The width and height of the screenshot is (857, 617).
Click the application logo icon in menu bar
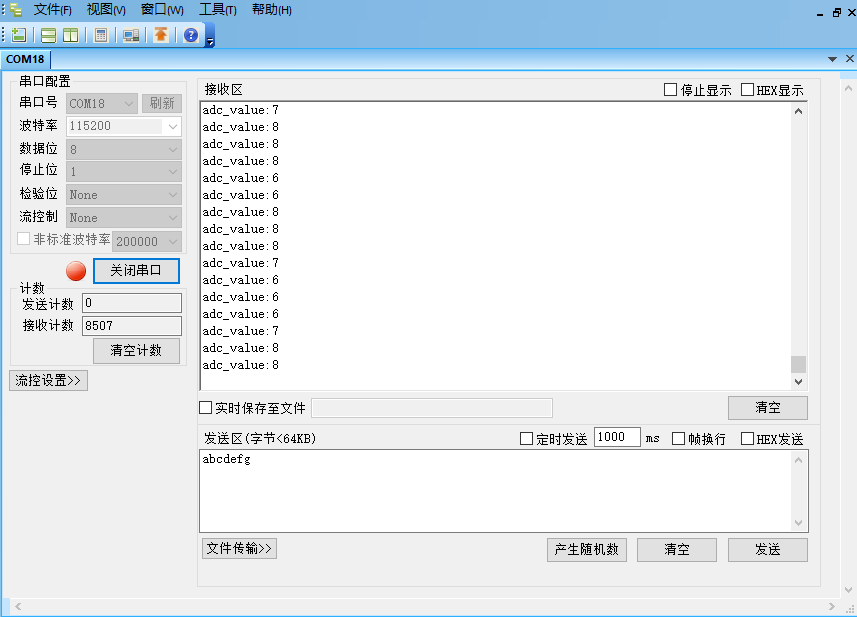pos(16,10)
